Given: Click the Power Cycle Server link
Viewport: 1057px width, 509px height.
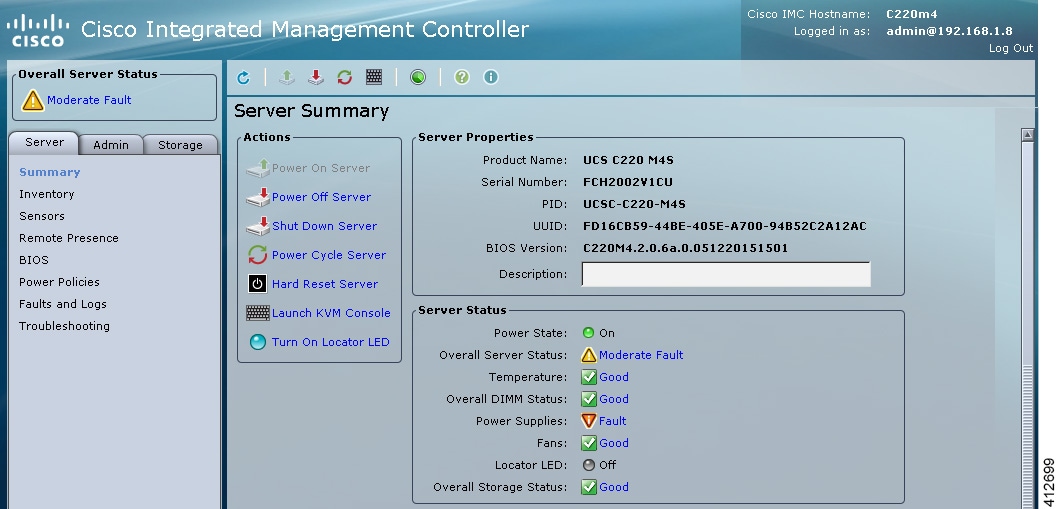Looking at the screenshot, I should (329, 255).
